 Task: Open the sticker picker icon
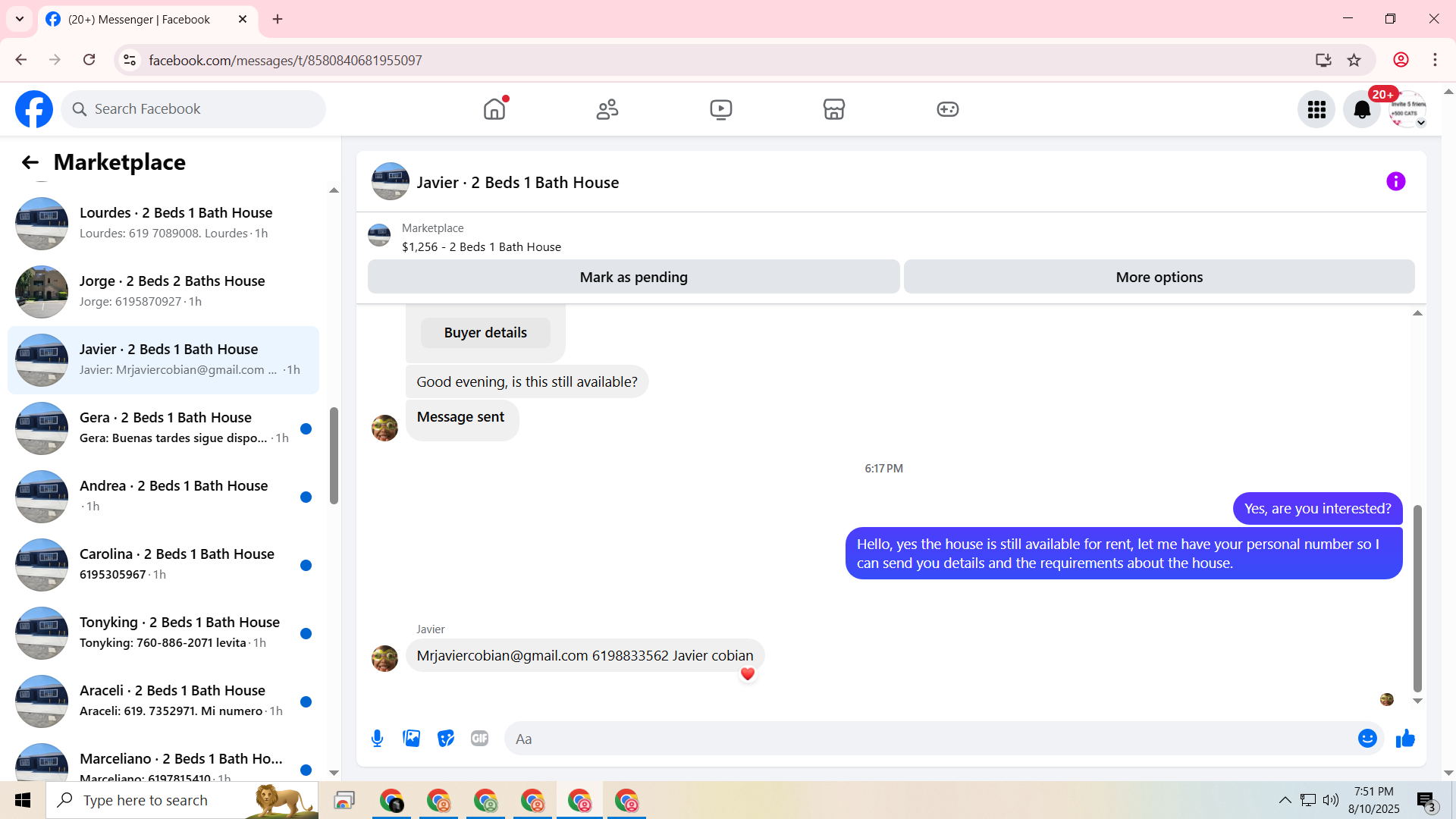point(446,739)
